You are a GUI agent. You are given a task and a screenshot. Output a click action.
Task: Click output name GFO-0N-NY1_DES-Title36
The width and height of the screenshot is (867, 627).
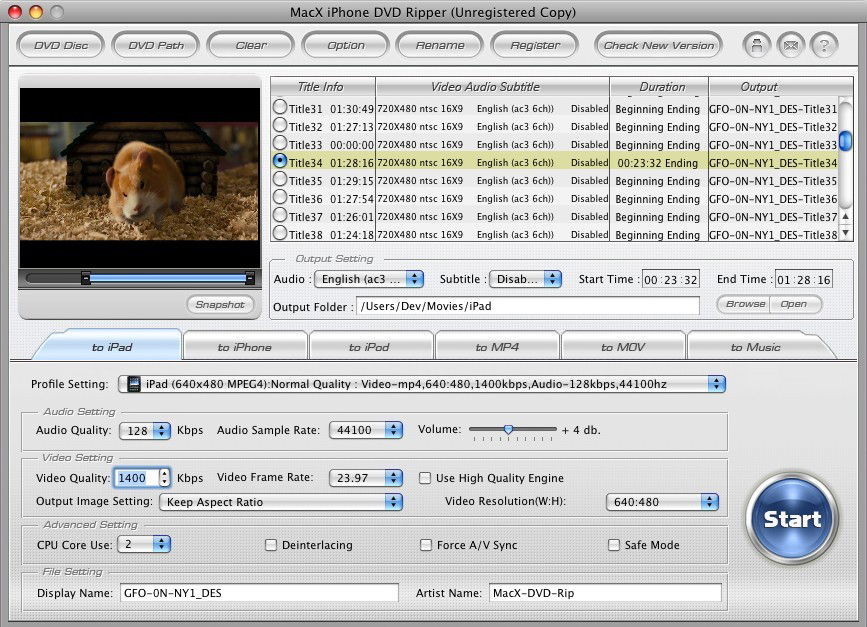click(x=773, y=199)
